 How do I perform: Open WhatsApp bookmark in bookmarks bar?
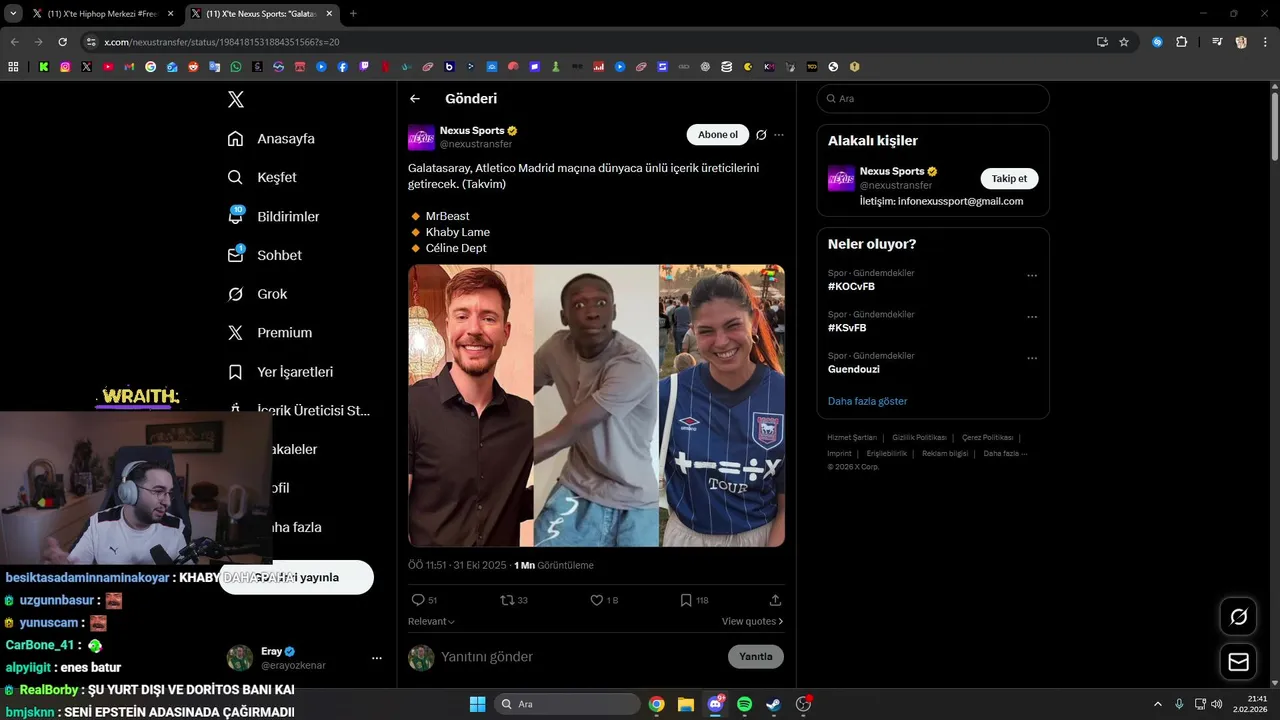coord(236,67)
